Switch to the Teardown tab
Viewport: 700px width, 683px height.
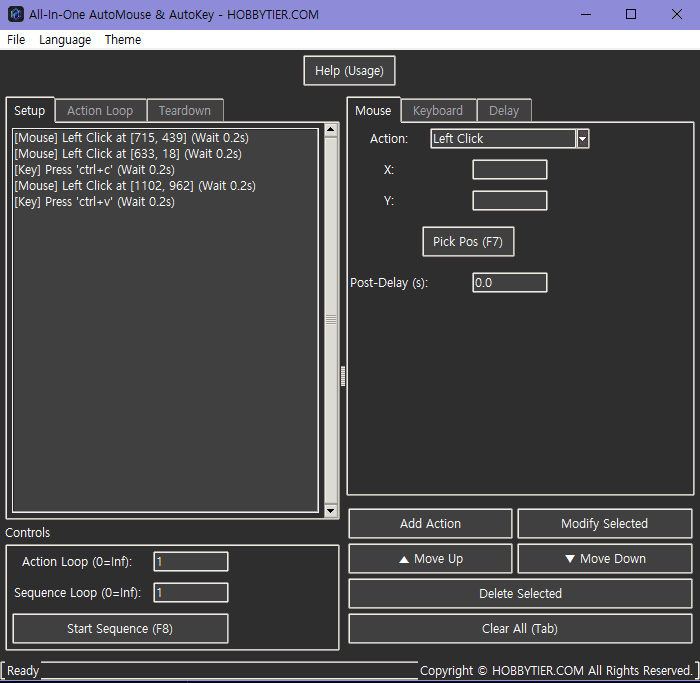(184, 110)
